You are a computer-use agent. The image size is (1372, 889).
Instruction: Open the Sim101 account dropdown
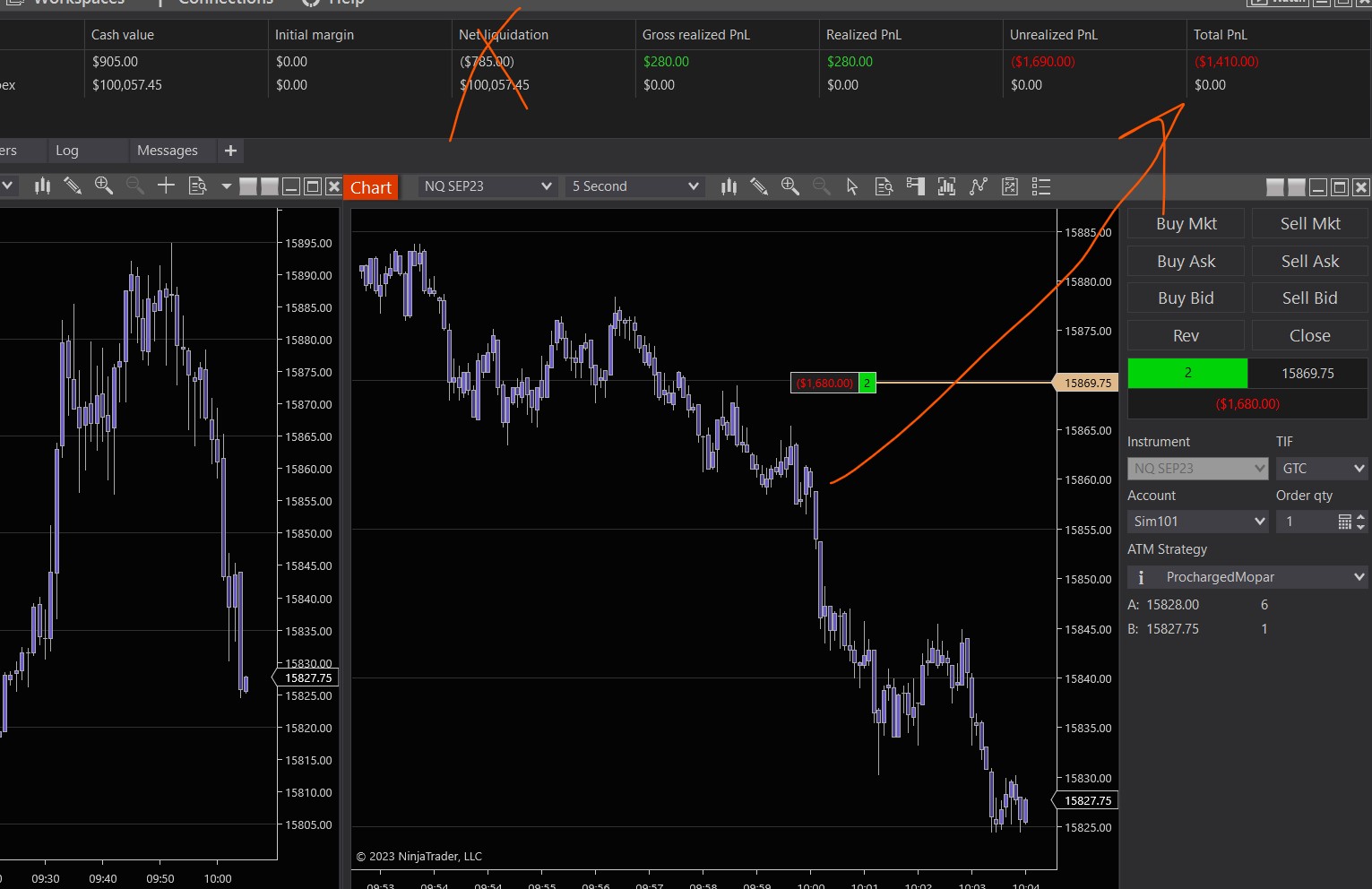[x=1197, y=522]
